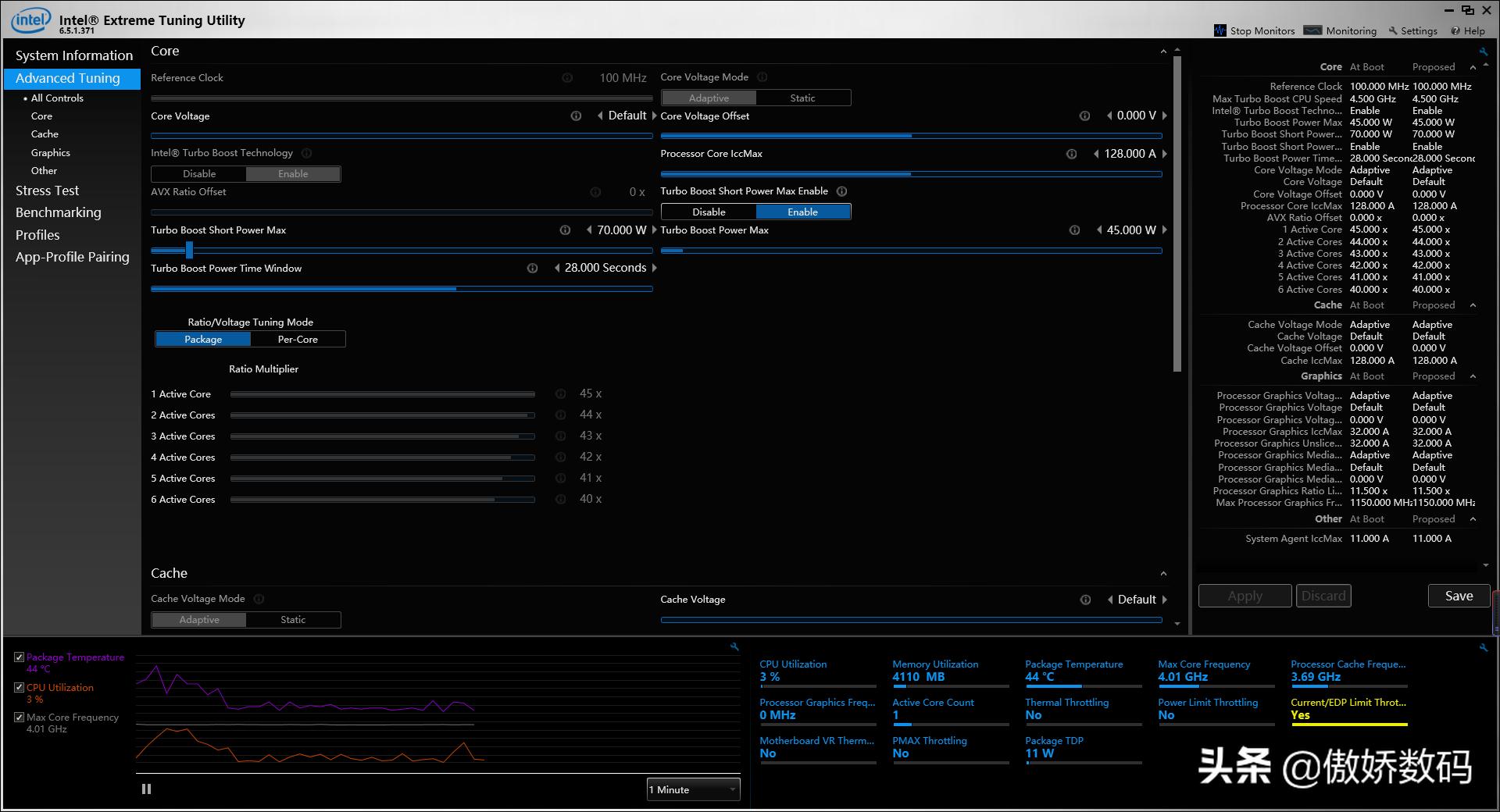Open the 1 Minute time range dropdown
The width and height of the screenshot is (1500, 812).
coord(693,789)
